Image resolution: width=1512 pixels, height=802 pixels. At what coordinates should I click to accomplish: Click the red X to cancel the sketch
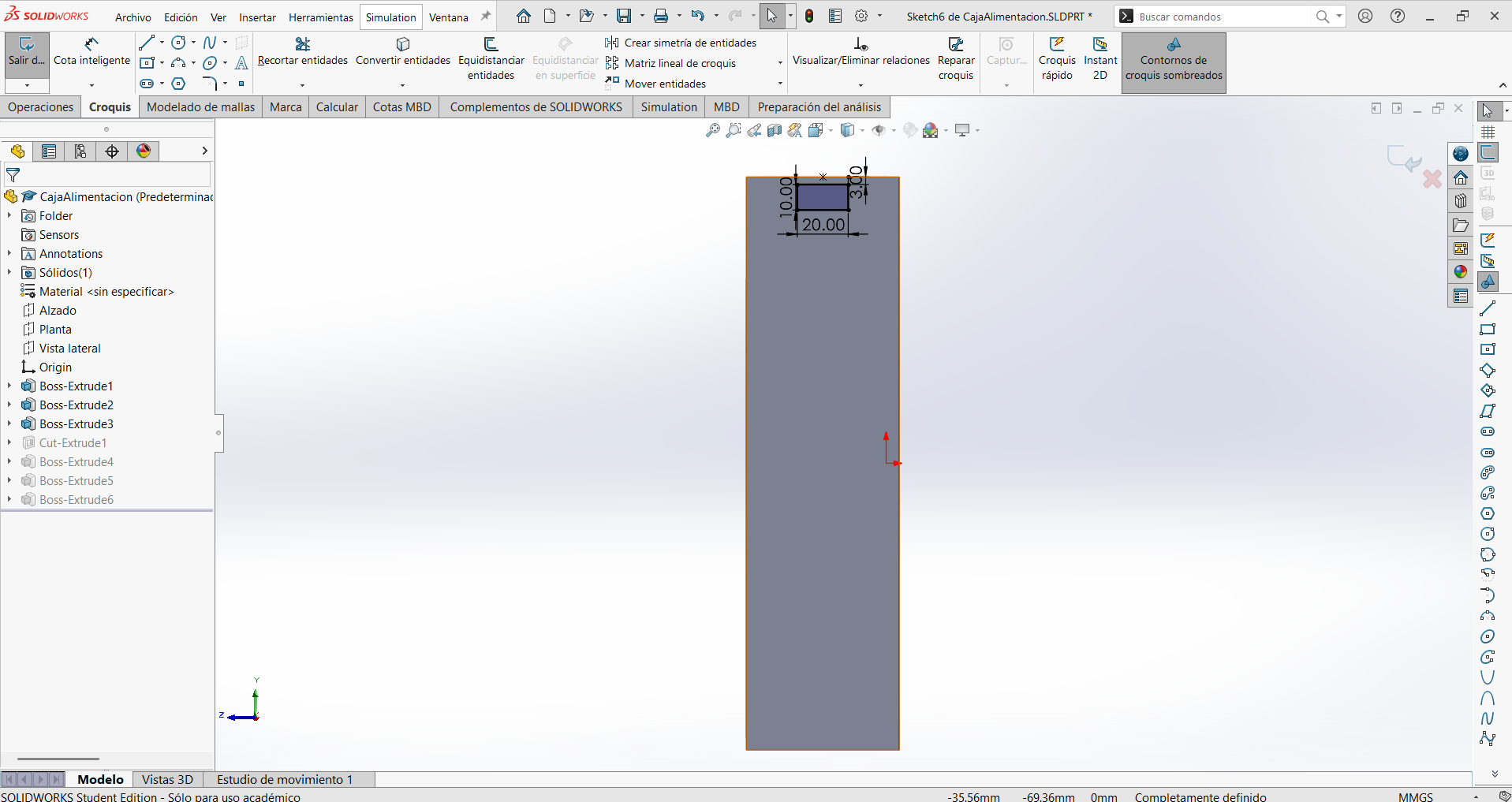click(1432, 179)
